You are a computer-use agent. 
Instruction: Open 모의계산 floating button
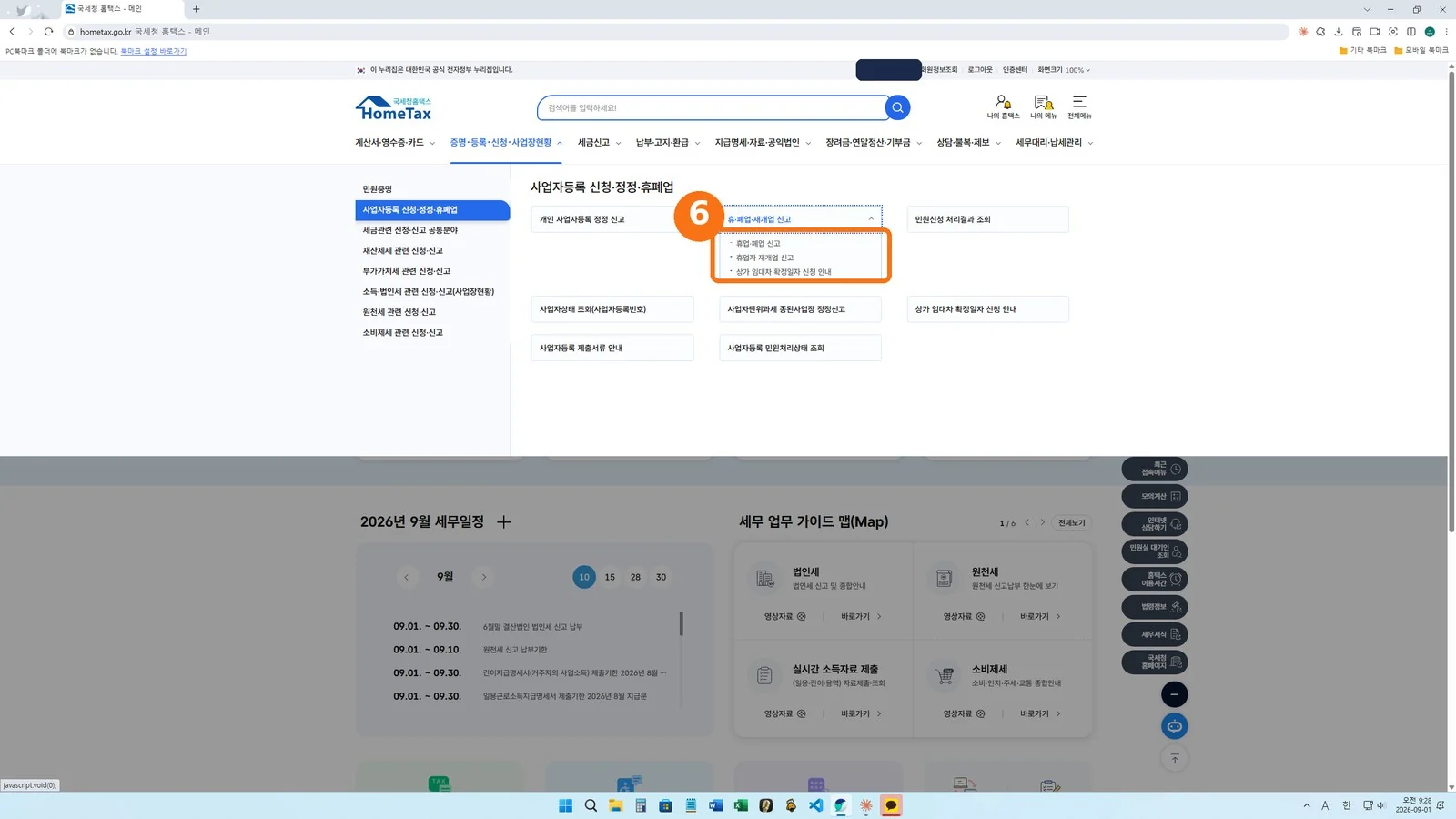(1155, 496)
